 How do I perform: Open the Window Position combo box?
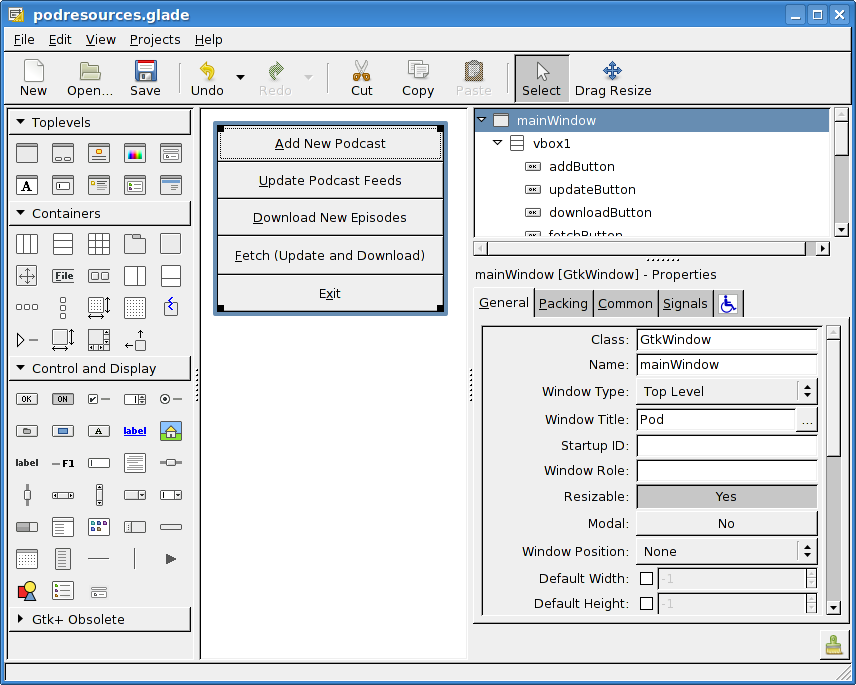726,551
